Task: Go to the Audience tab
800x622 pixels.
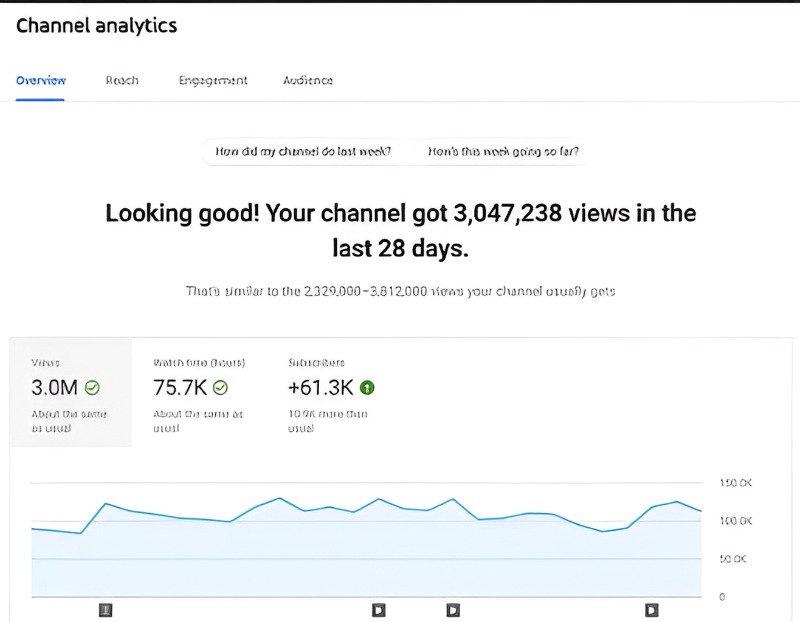Action: [x=307, y=80]
